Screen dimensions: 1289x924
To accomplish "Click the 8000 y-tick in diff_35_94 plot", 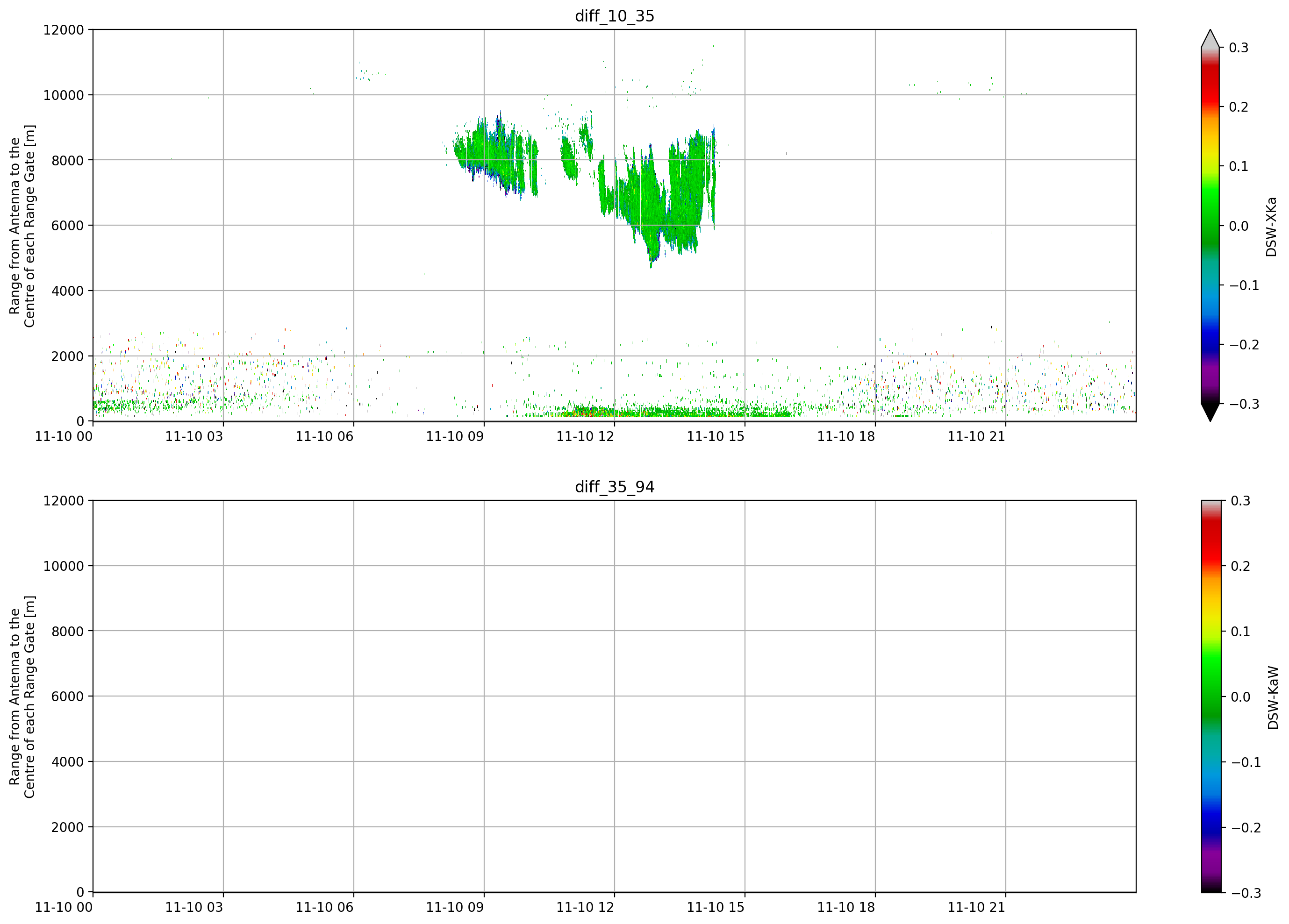I will coord(68,631).
